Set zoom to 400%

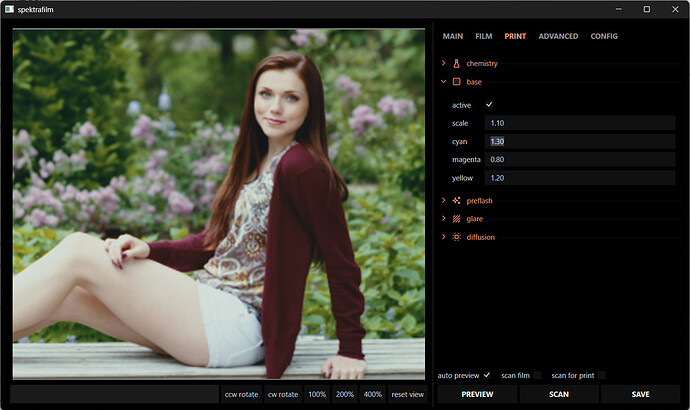coord(373,394)
